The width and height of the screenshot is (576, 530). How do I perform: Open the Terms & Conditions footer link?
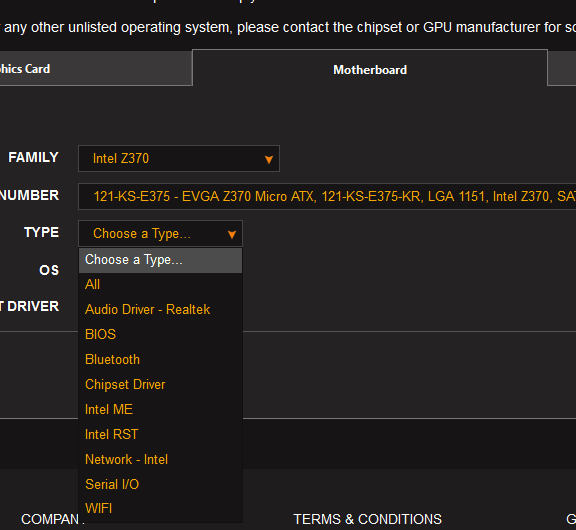(367, 519)
